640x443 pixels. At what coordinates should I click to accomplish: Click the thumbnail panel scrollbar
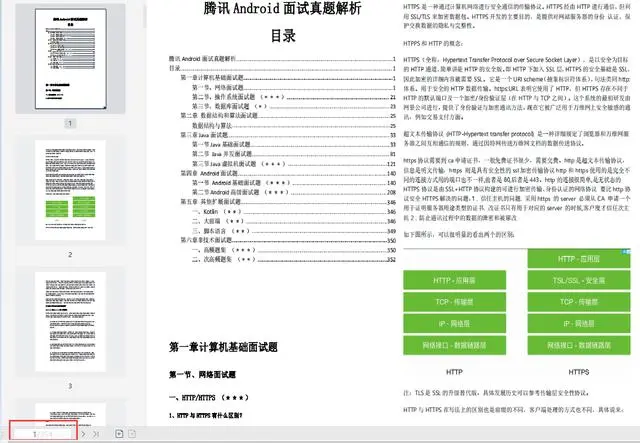(x=144, y=14)
